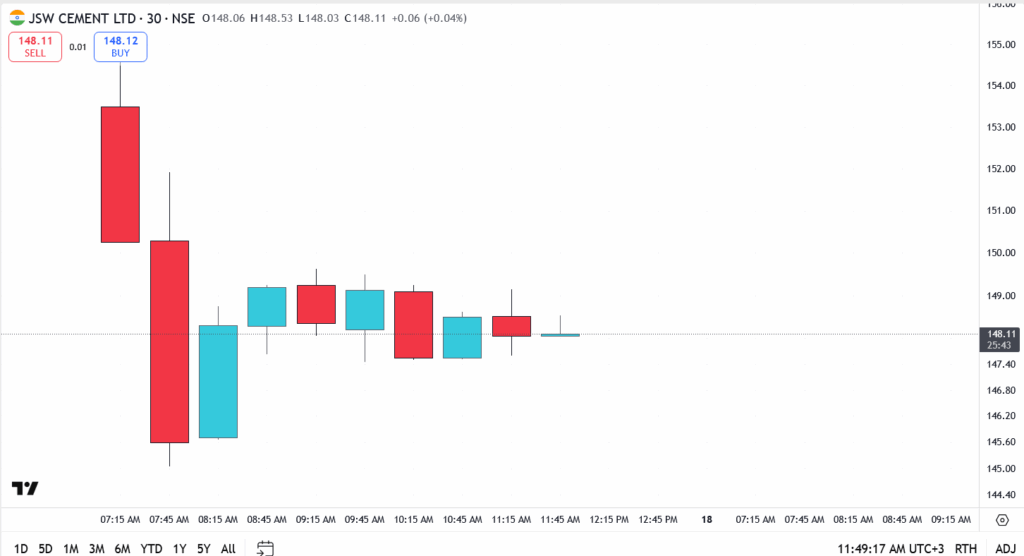Viewport: 1024px width, 556px height.
Task: Switch to the 1M range
Action: coord(71,548)
